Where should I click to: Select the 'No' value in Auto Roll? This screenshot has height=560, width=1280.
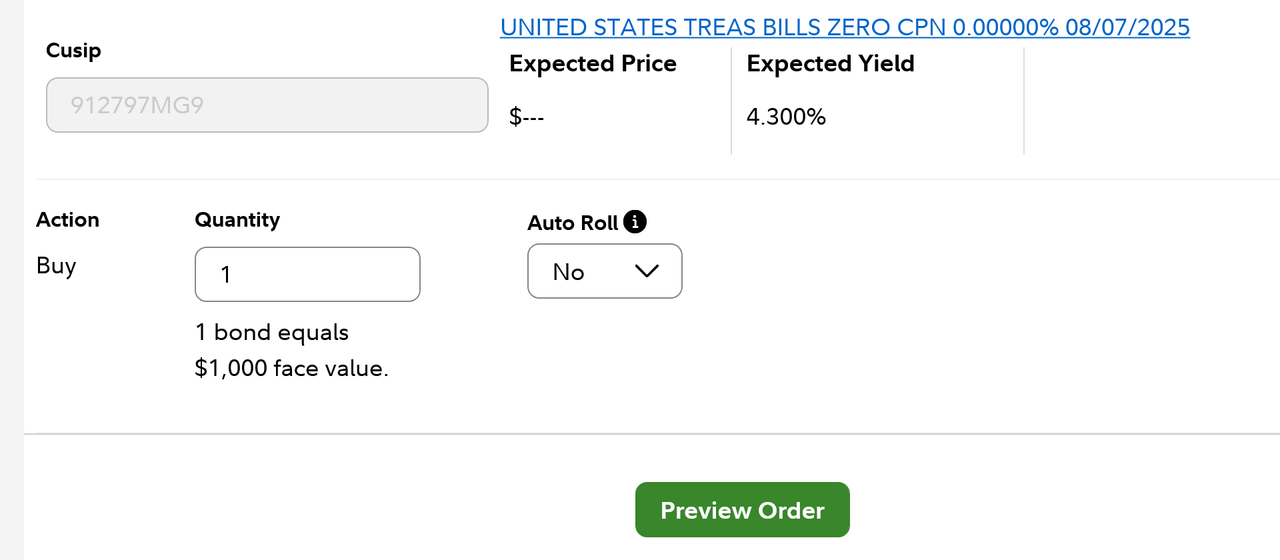coord(569,272)
